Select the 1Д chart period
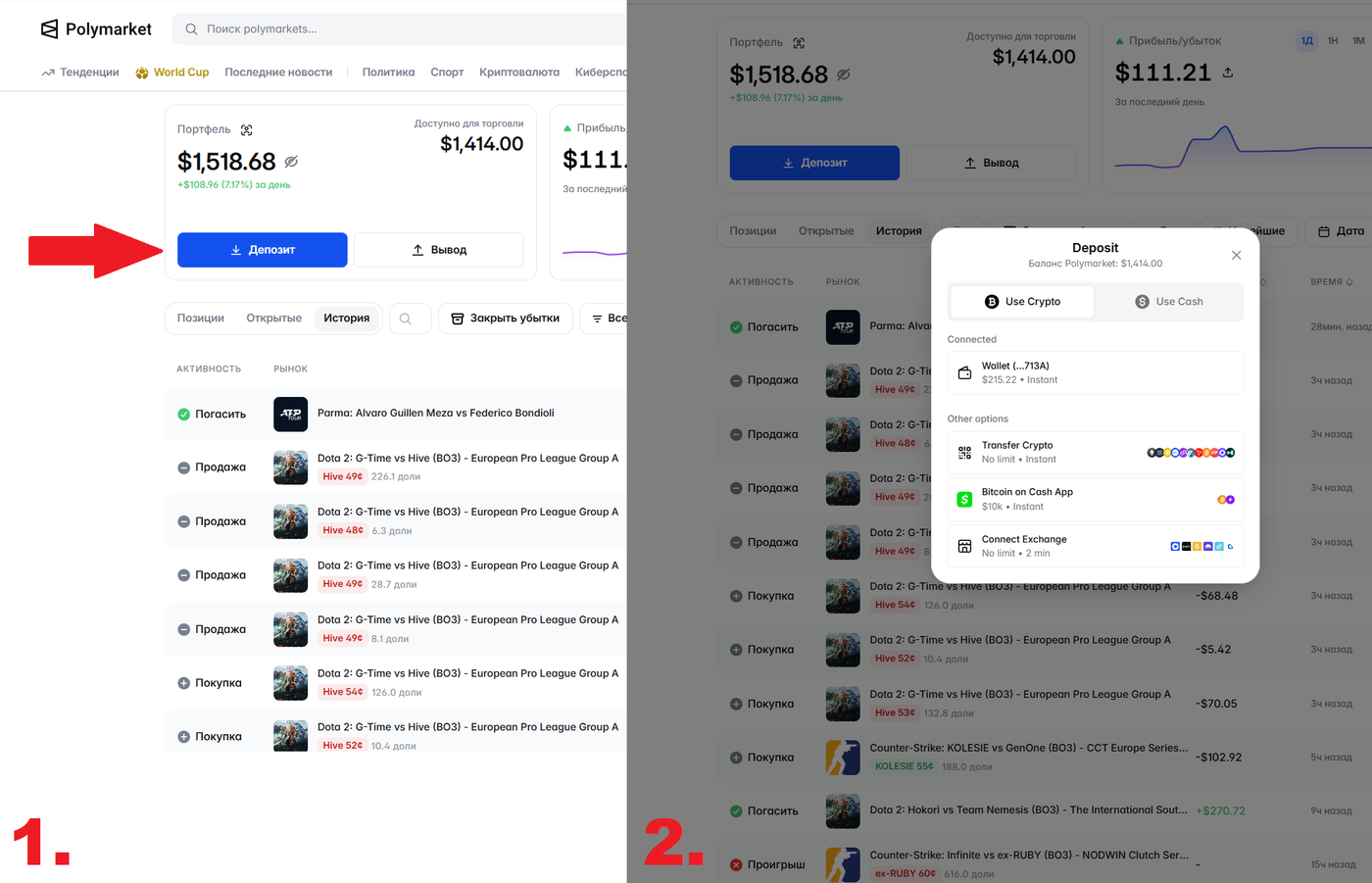1372x883 pixels. pos(1307,41)
